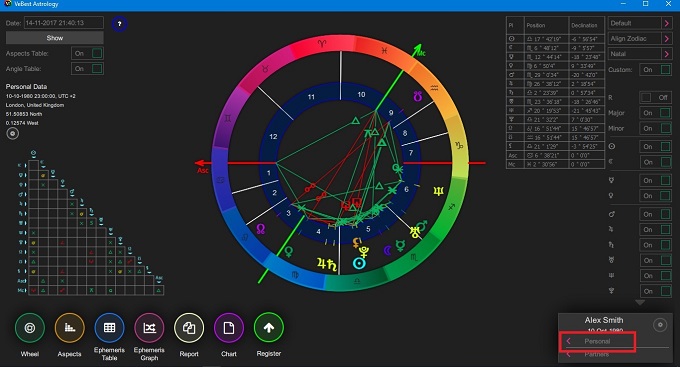
Task: Toggle the Major aspects switch
Action: tap(656, 113)
